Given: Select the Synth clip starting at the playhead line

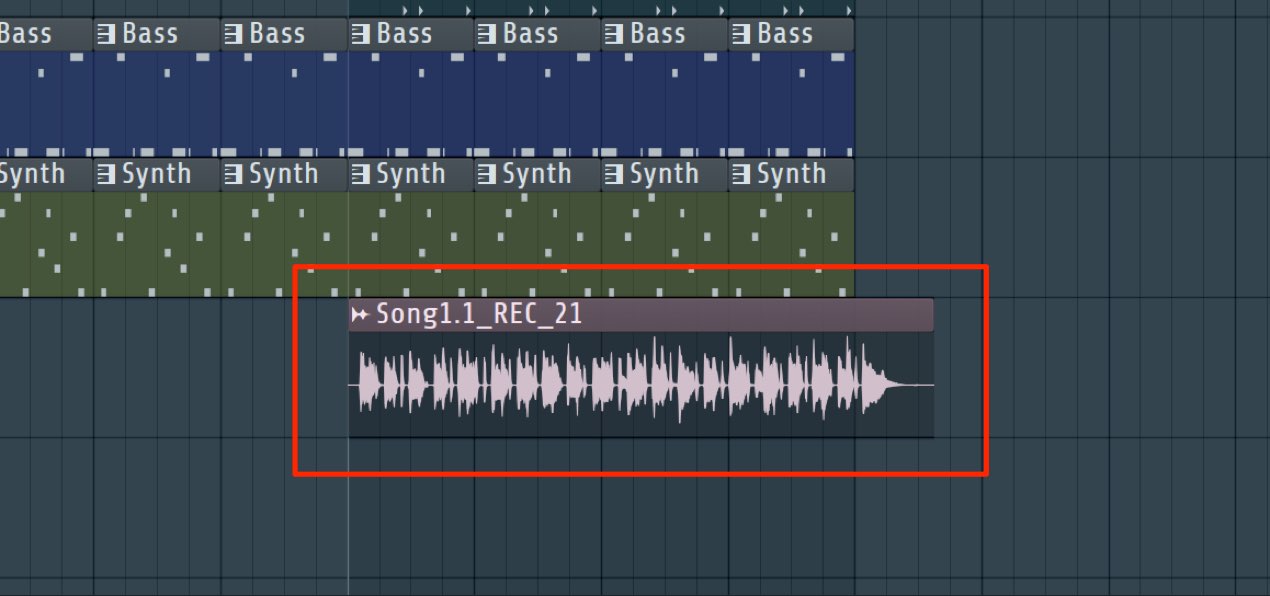Looking at the screenshot, I should pos(411,227).
